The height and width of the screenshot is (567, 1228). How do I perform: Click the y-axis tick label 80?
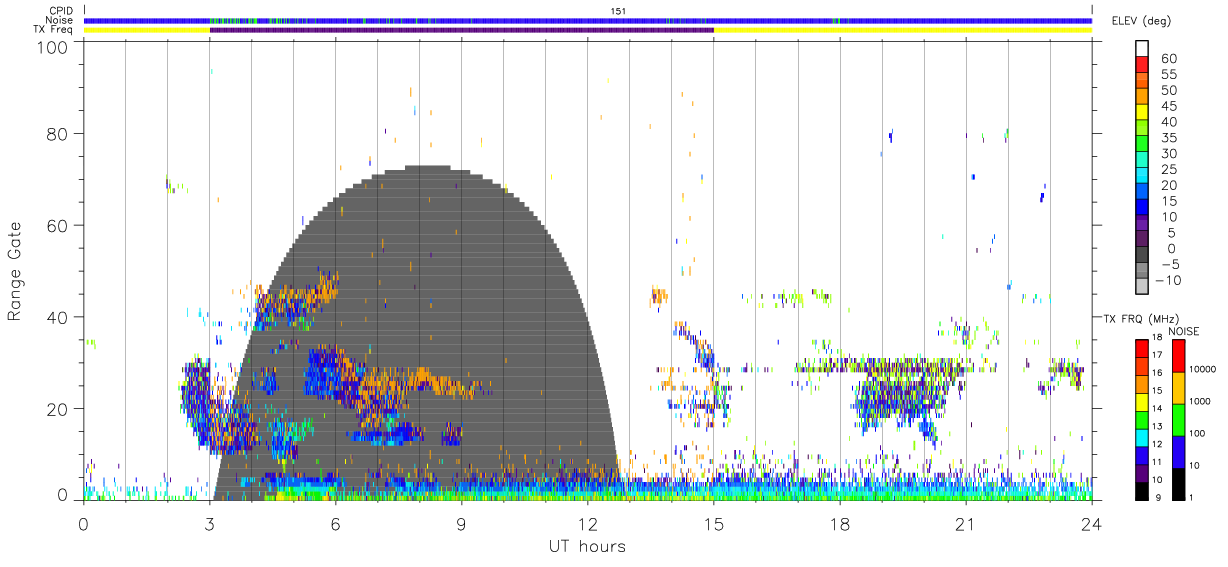(57, 134)
